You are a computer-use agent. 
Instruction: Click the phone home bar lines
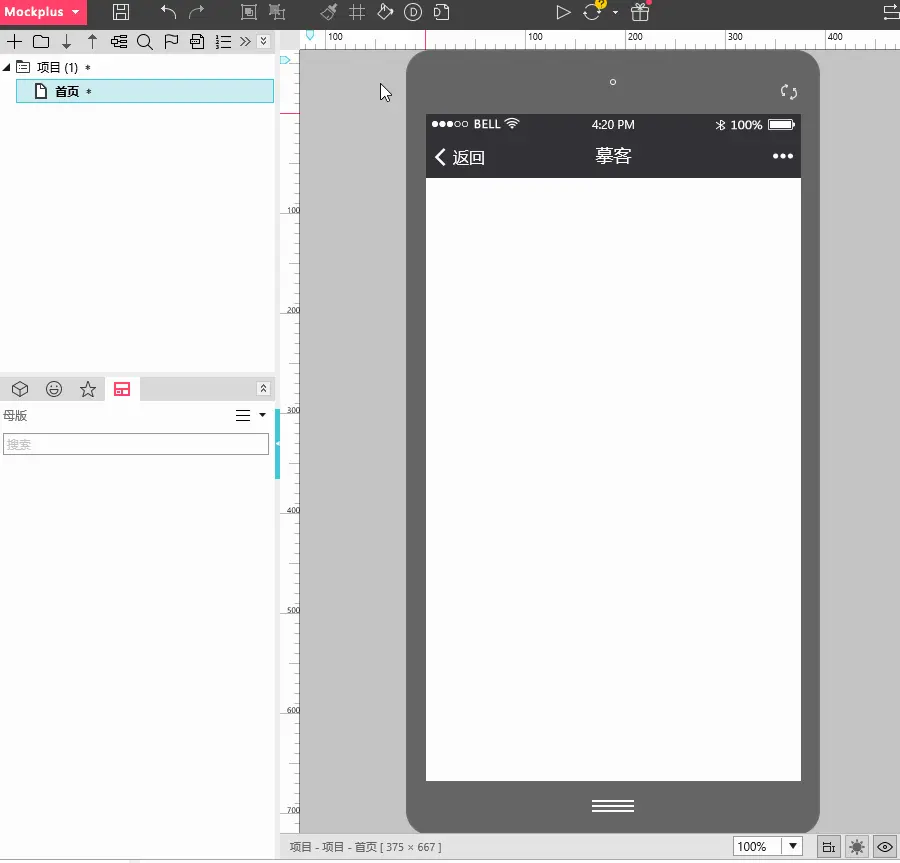(x=613, y=806)
